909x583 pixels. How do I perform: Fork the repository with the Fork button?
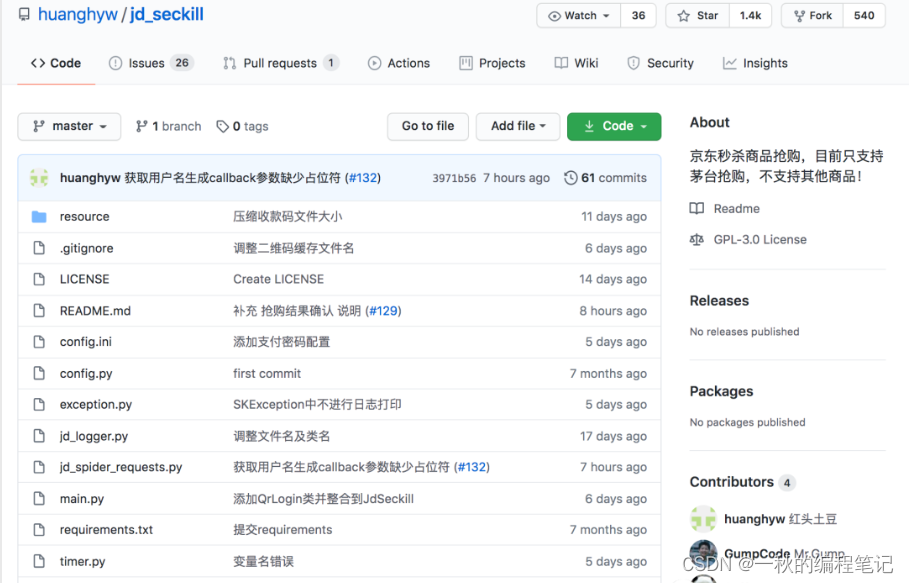click(813, 16)
